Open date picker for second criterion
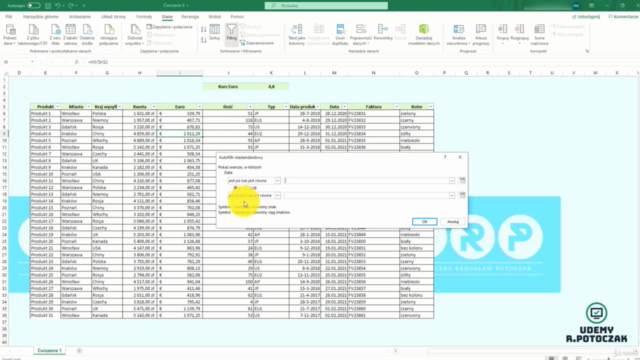Screen dimensions: 640x360 pos(462,195)
